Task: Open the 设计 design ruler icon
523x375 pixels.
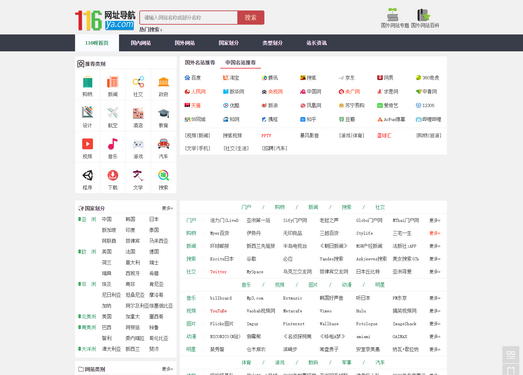Action: (87, 113)
